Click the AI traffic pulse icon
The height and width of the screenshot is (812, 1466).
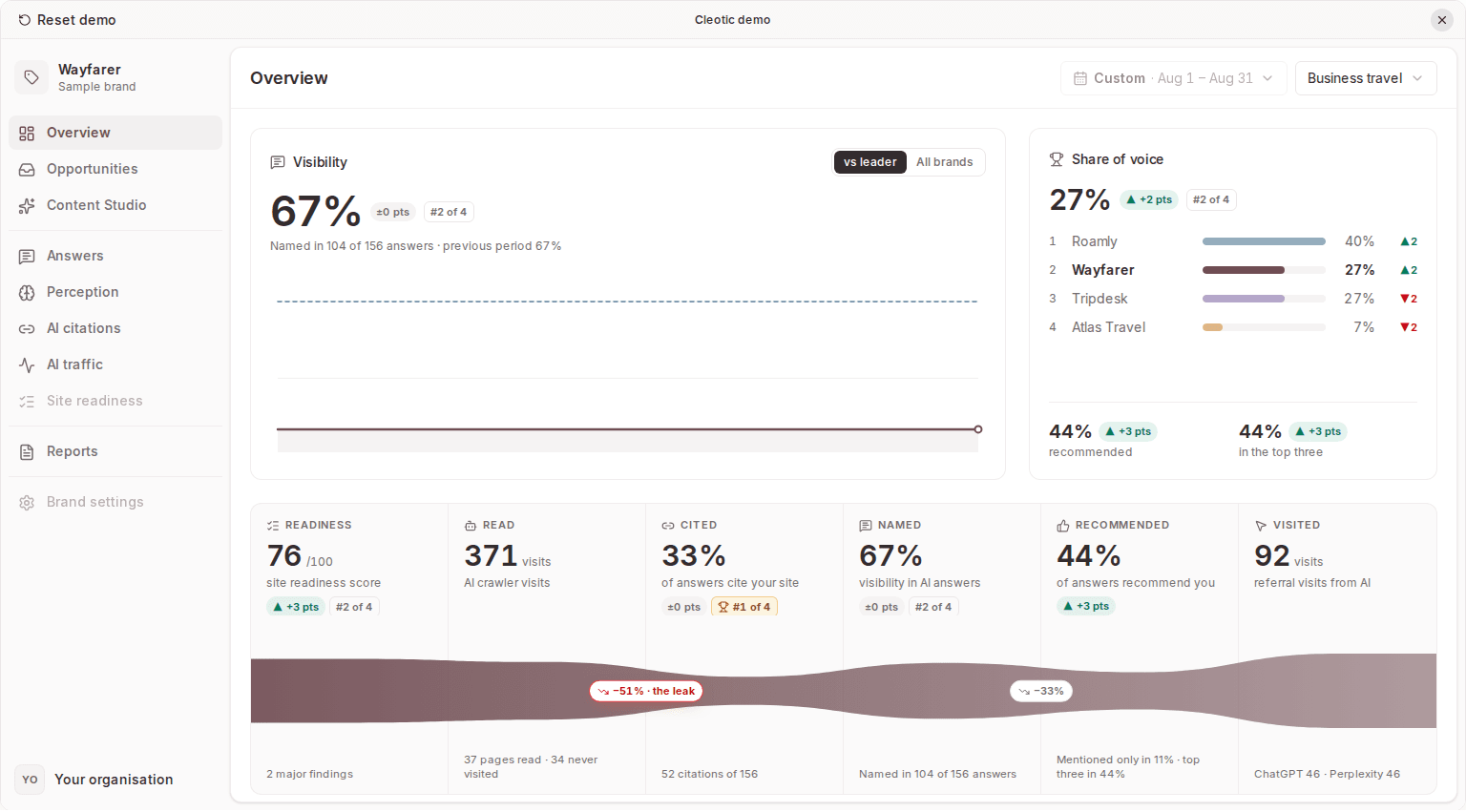(27, 365)
